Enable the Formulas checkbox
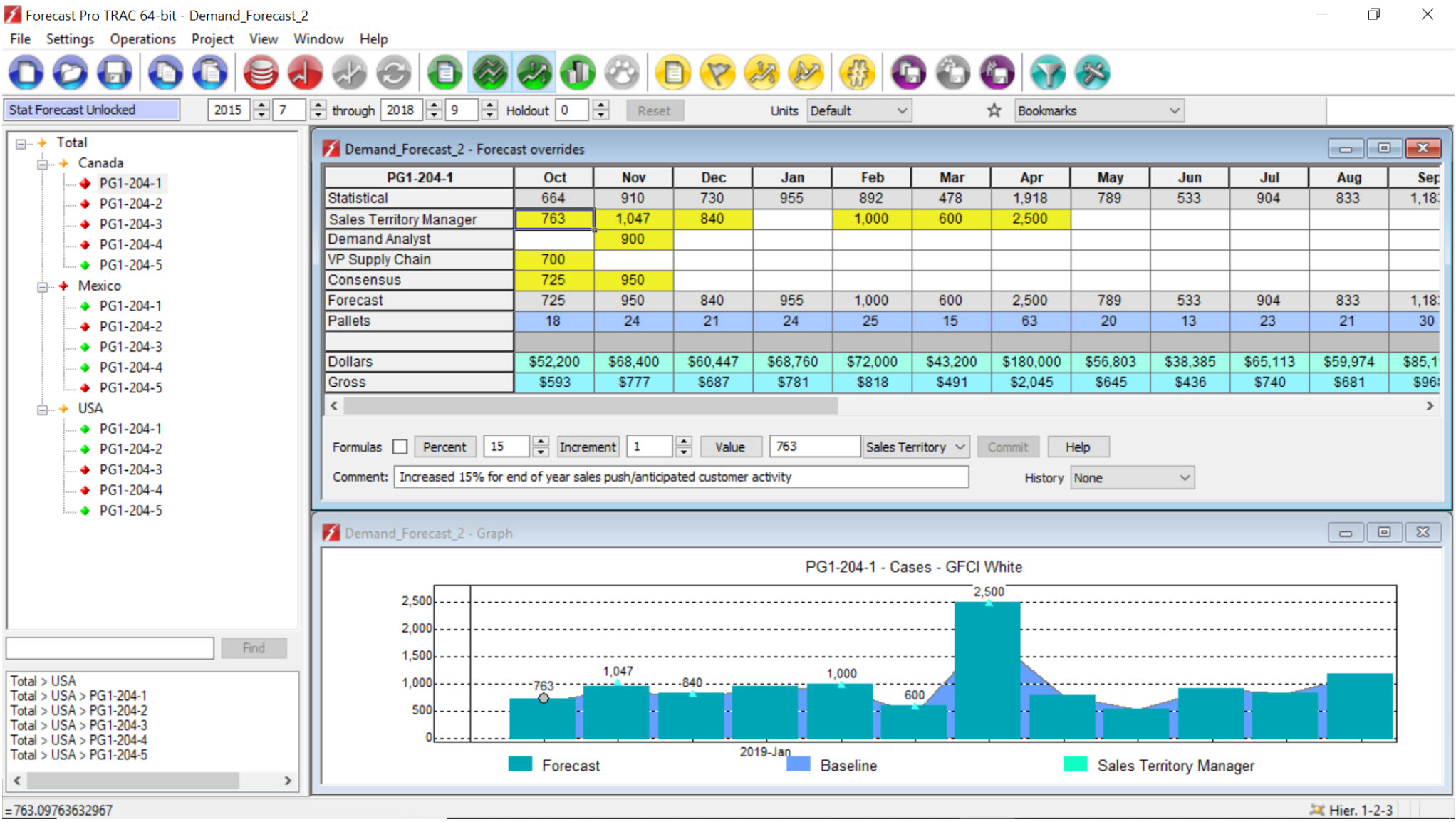The image size is (1456, 822). (400, 447)
